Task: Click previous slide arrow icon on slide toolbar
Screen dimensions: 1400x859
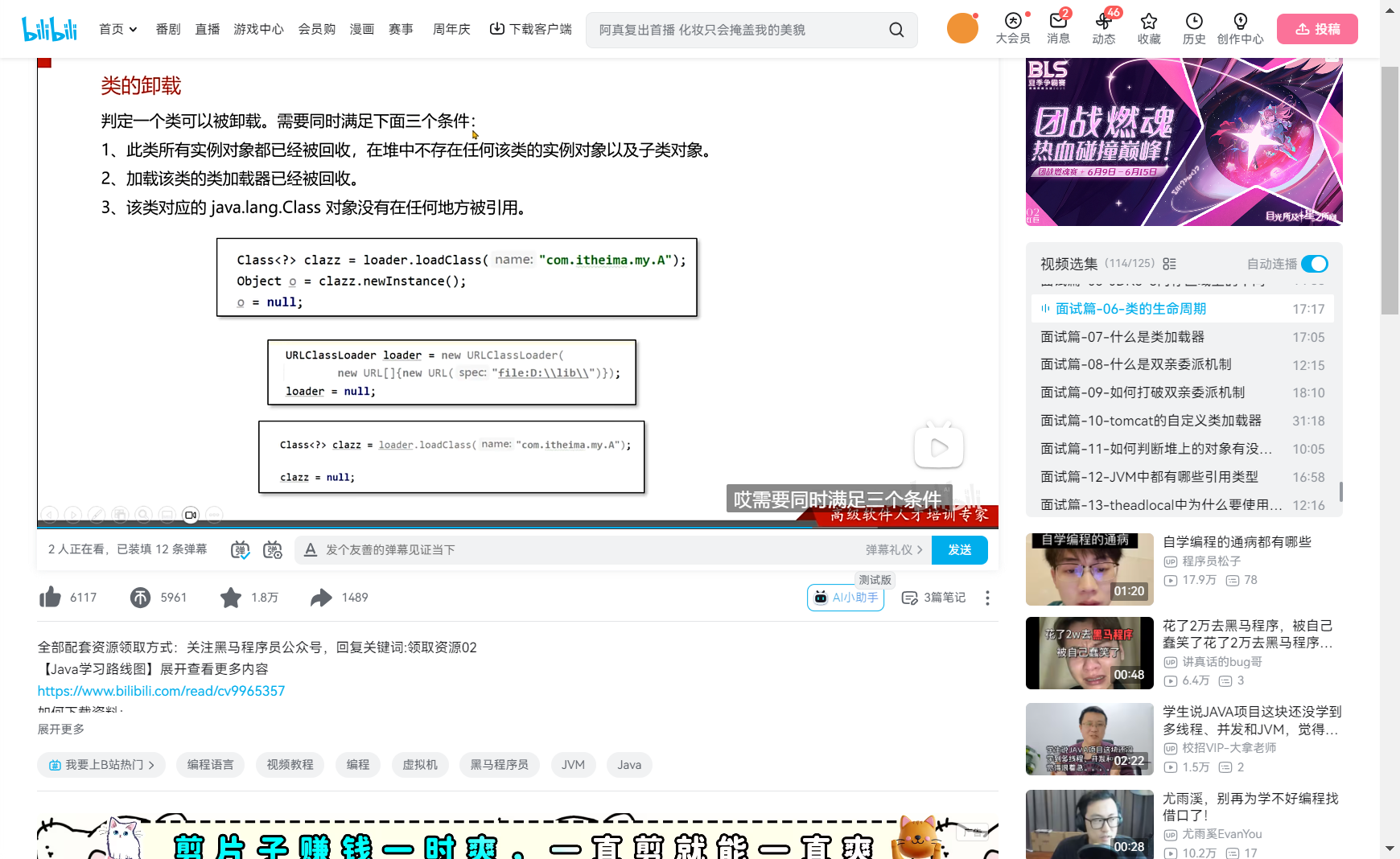Action: point(49,515)
